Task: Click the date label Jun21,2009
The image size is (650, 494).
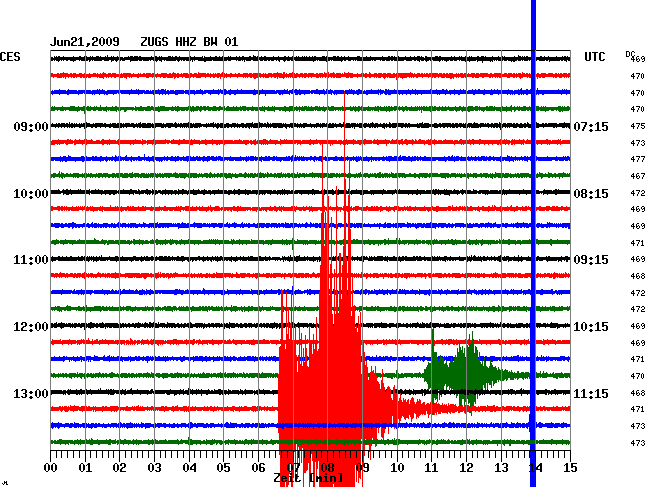Action: (x=85, y=42)
